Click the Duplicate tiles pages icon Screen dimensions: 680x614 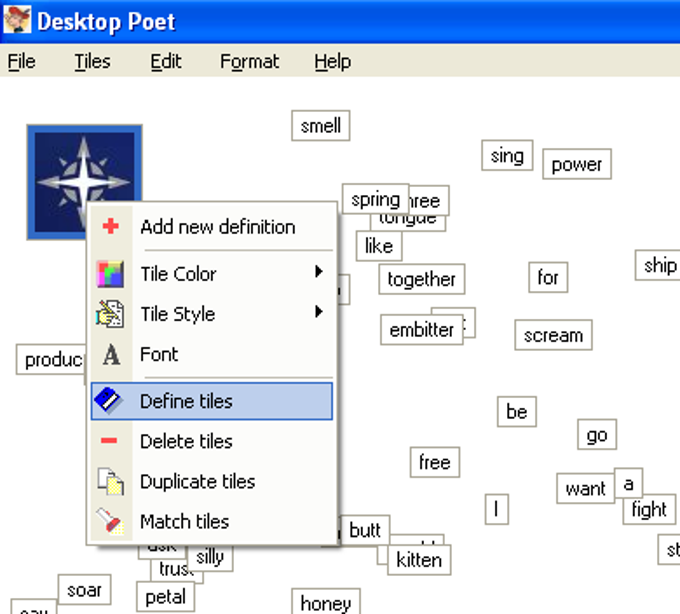click(x=111, y=481)
